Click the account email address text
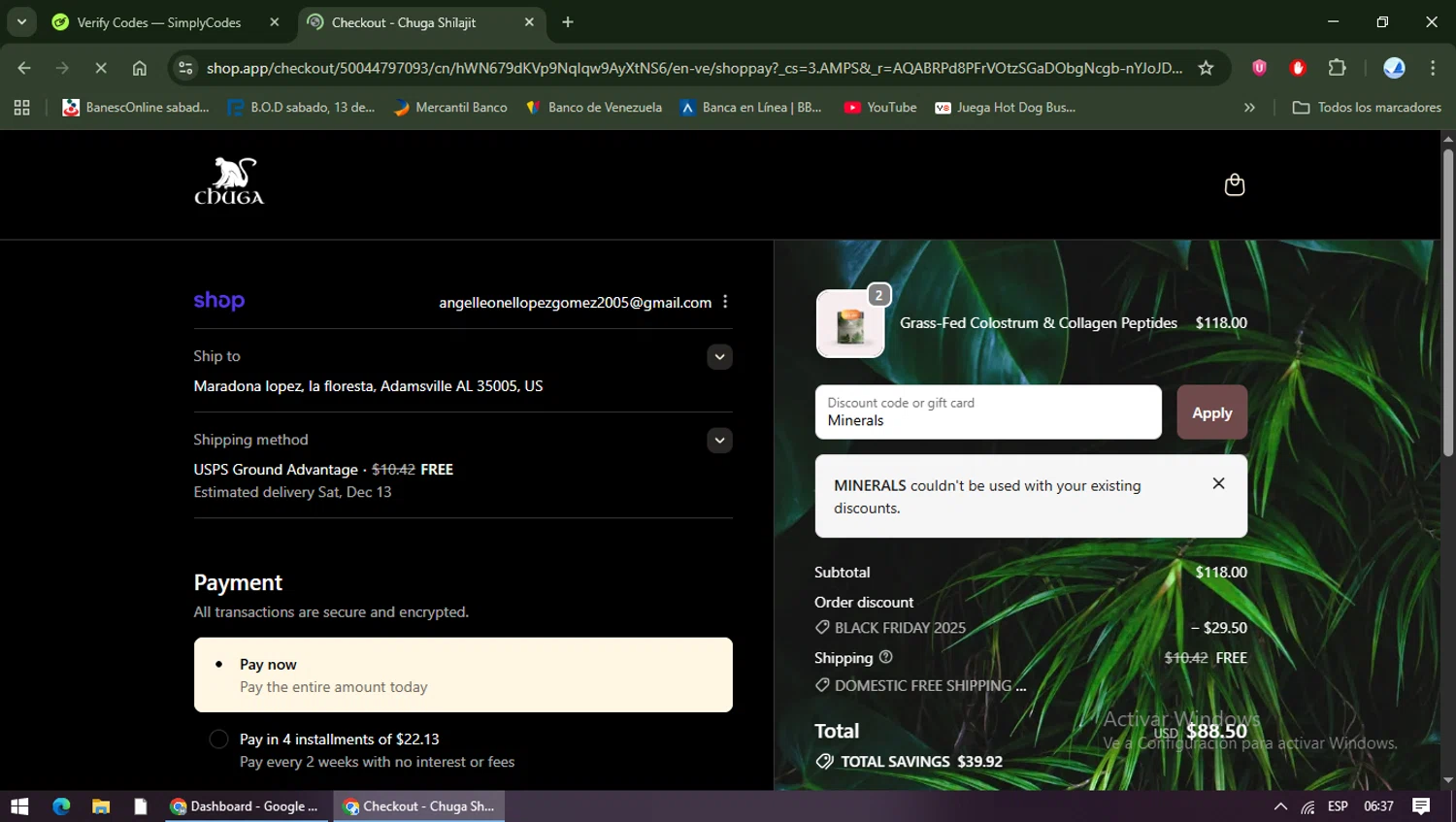The height and width of the screenshot is (822, 1456). (x=575, y=303)
